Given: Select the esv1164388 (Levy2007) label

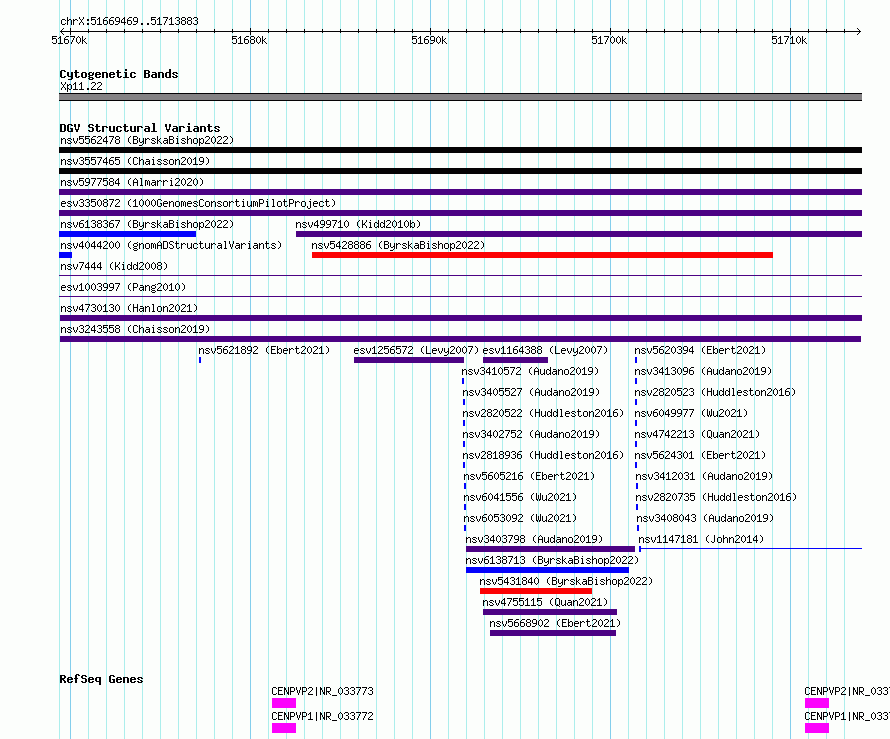Looking at the screenshot, I should click(x=545, y=350).
